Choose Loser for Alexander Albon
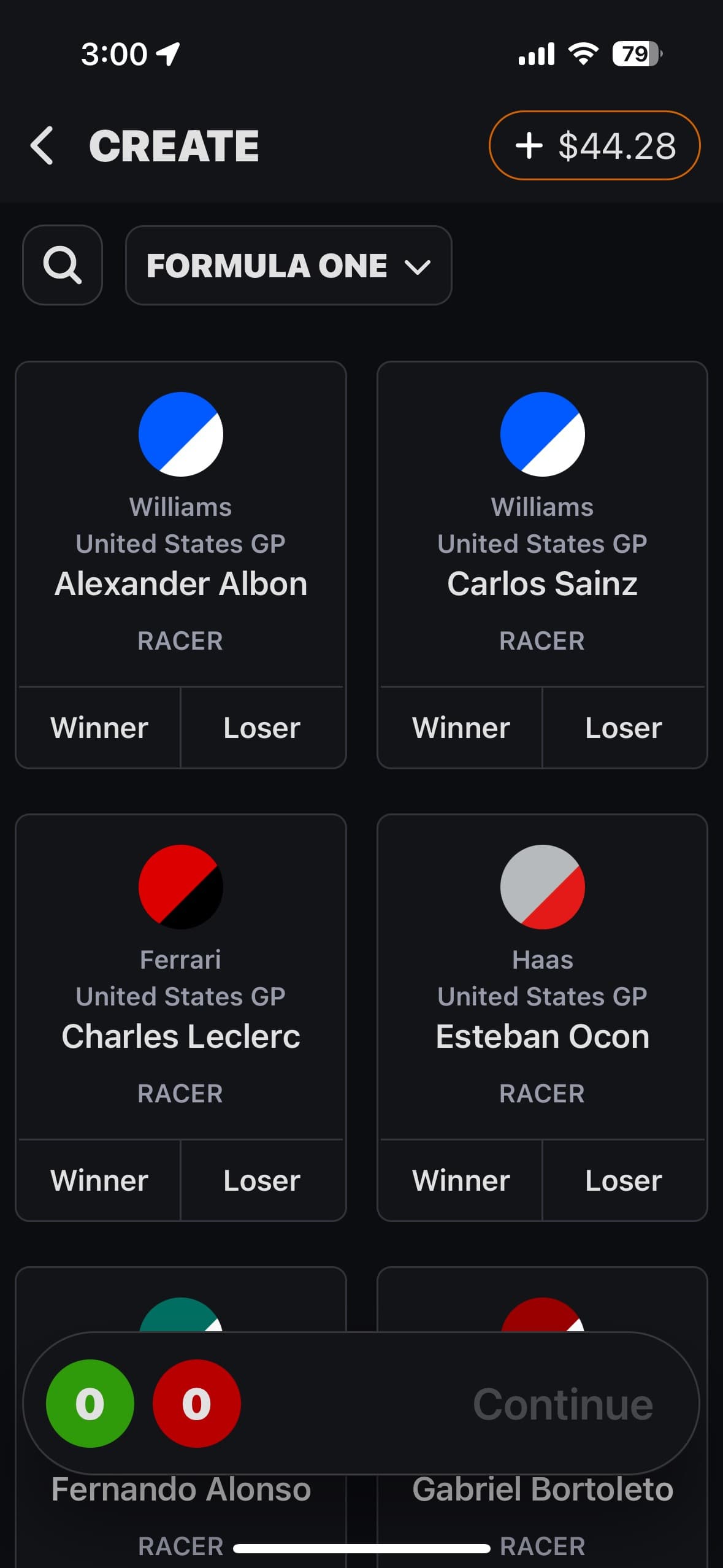Screen dimensions: 723x1568 [262, 728]
